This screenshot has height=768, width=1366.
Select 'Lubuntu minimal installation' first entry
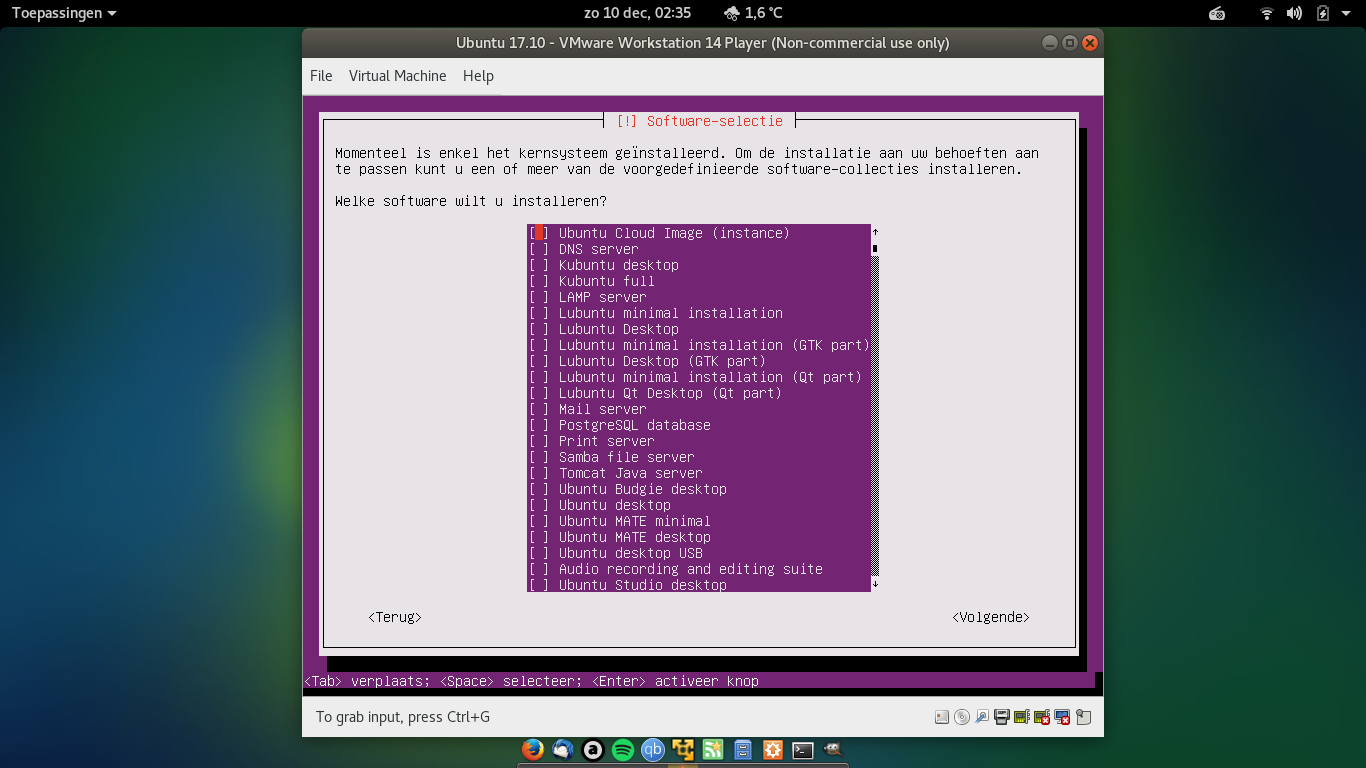tap(671, 313)
